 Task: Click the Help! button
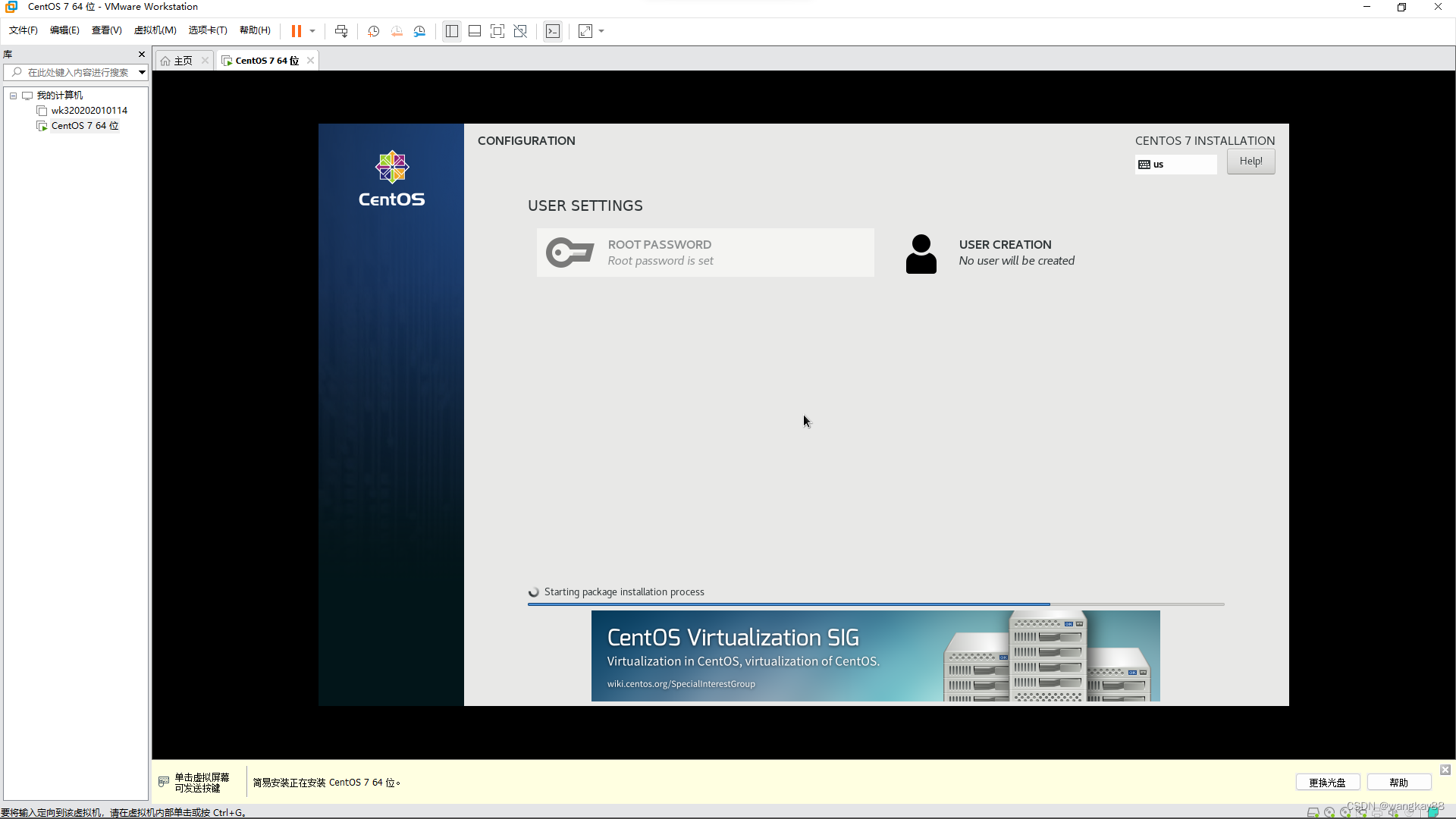(1251, 161)
